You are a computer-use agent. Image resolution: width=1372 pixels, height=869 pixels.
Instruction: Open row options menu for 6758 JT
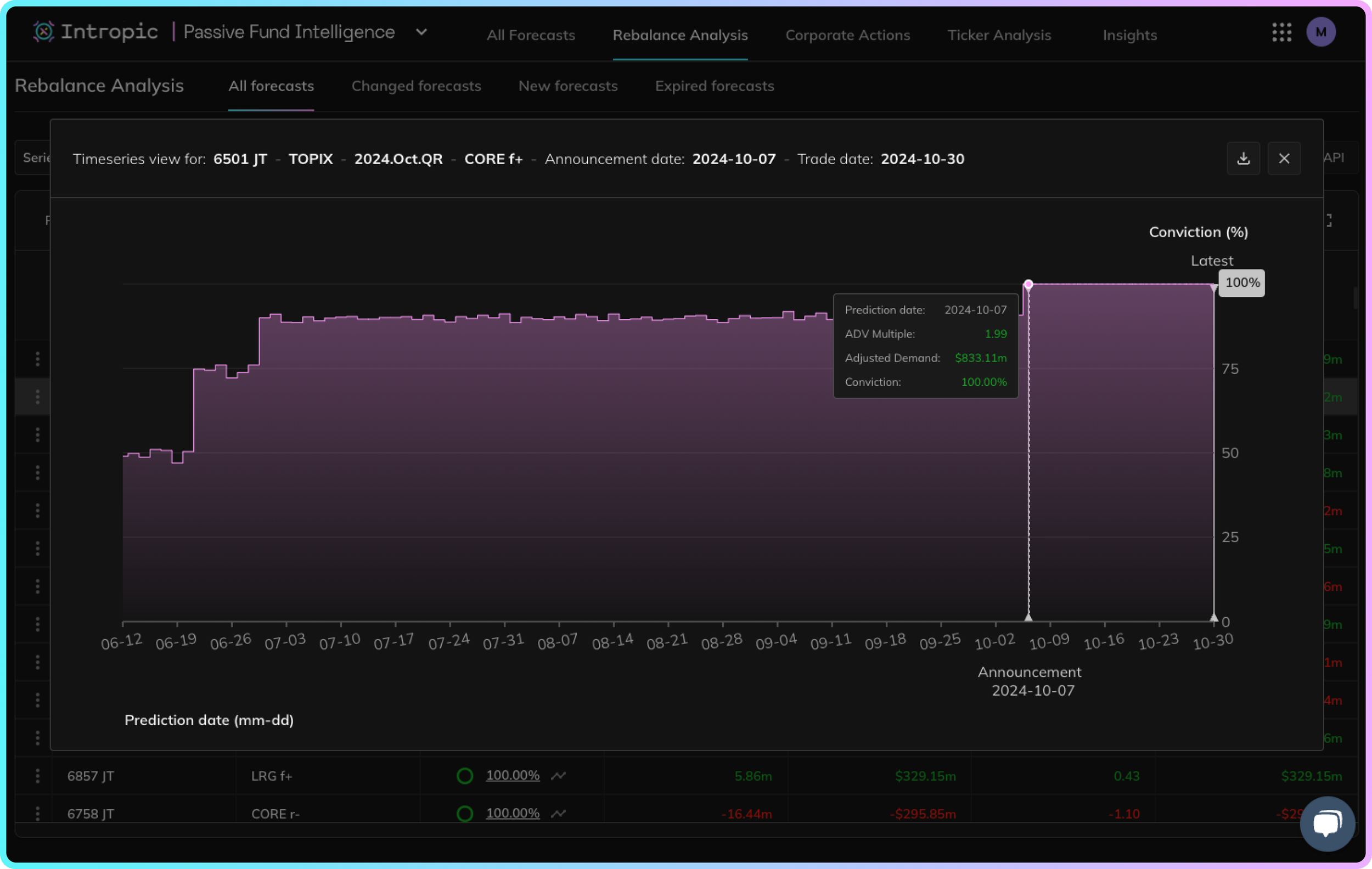click(38, 813)
